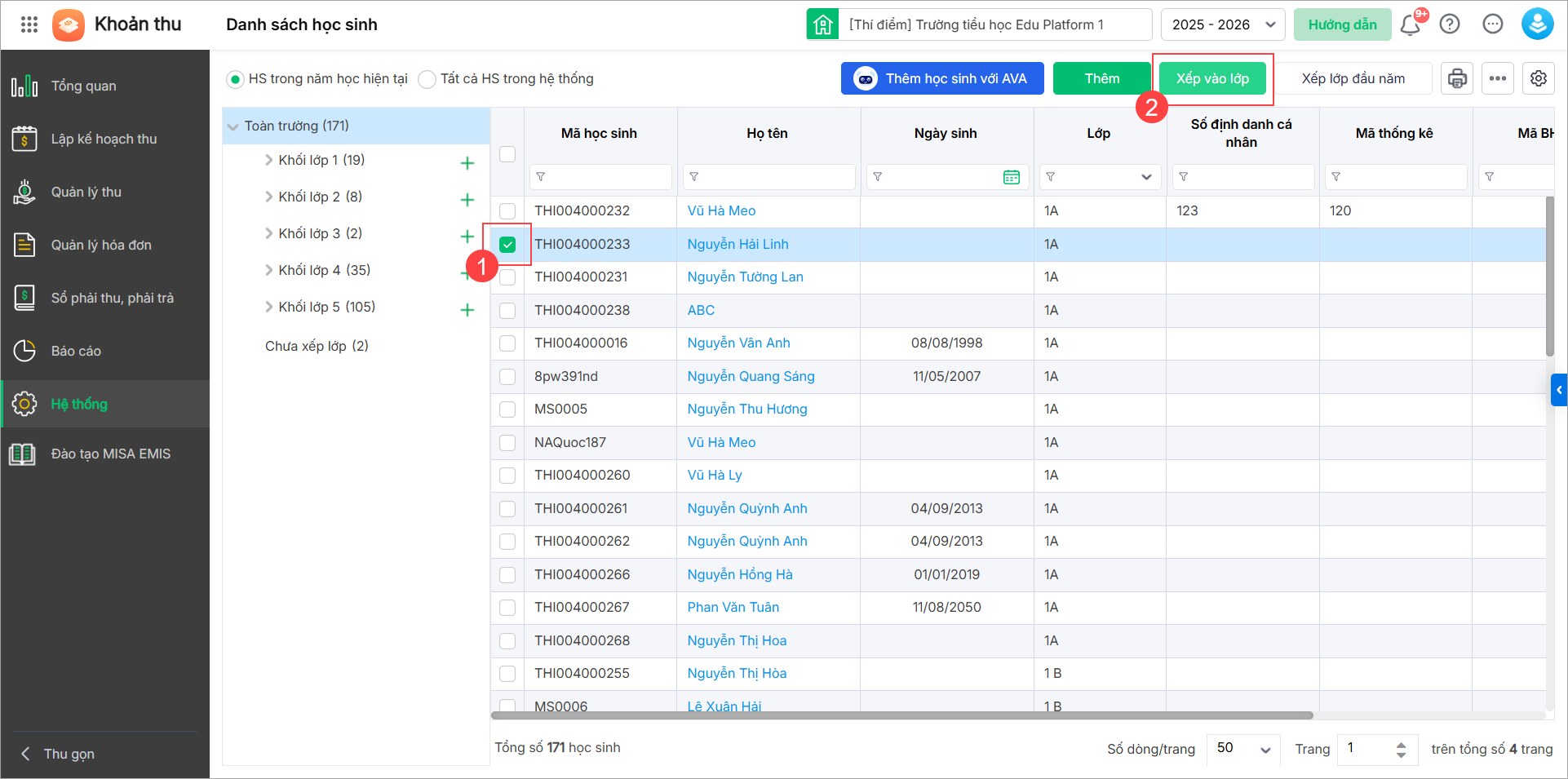
Task: Click the plus icon next to Khối lớp 1
Action: (467, 163)
